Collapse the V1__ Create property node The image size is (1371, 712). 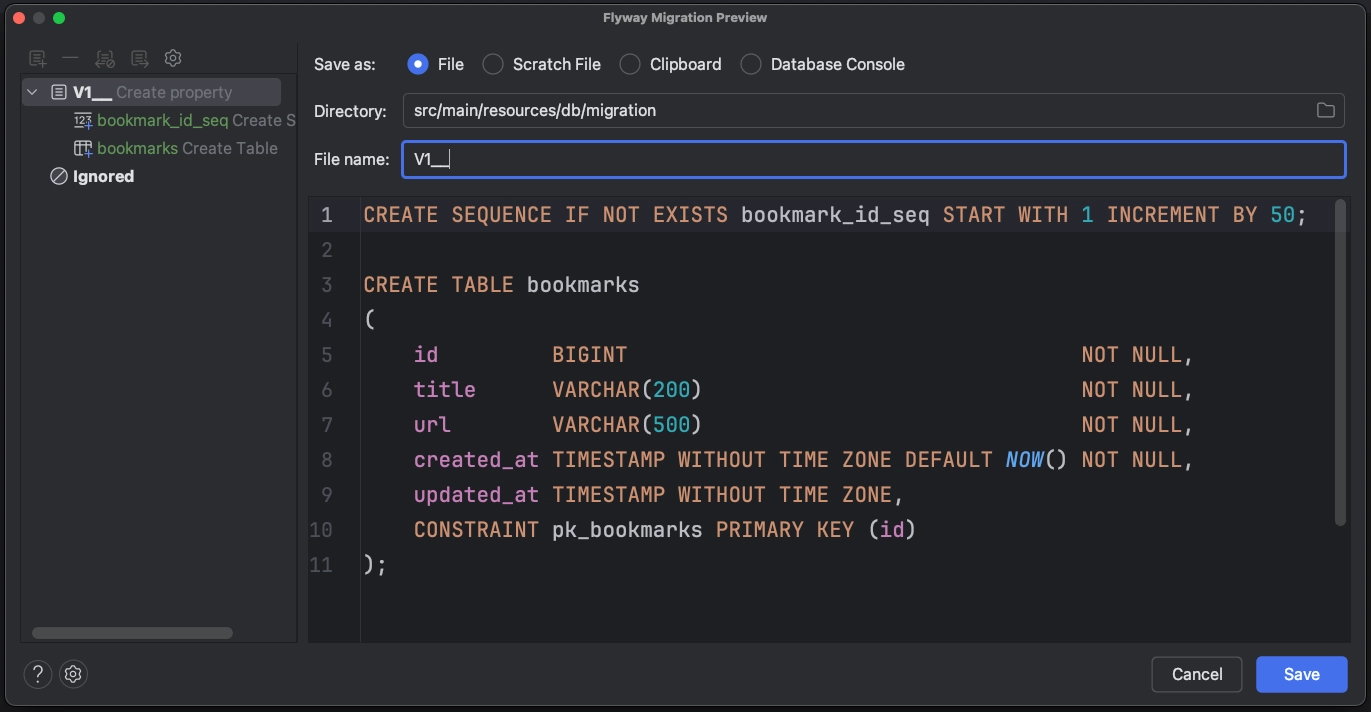pyautogui.click(x=30, y=91)
